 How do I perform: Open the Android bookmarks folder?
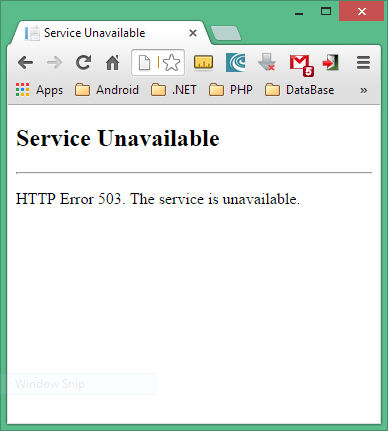107,90
